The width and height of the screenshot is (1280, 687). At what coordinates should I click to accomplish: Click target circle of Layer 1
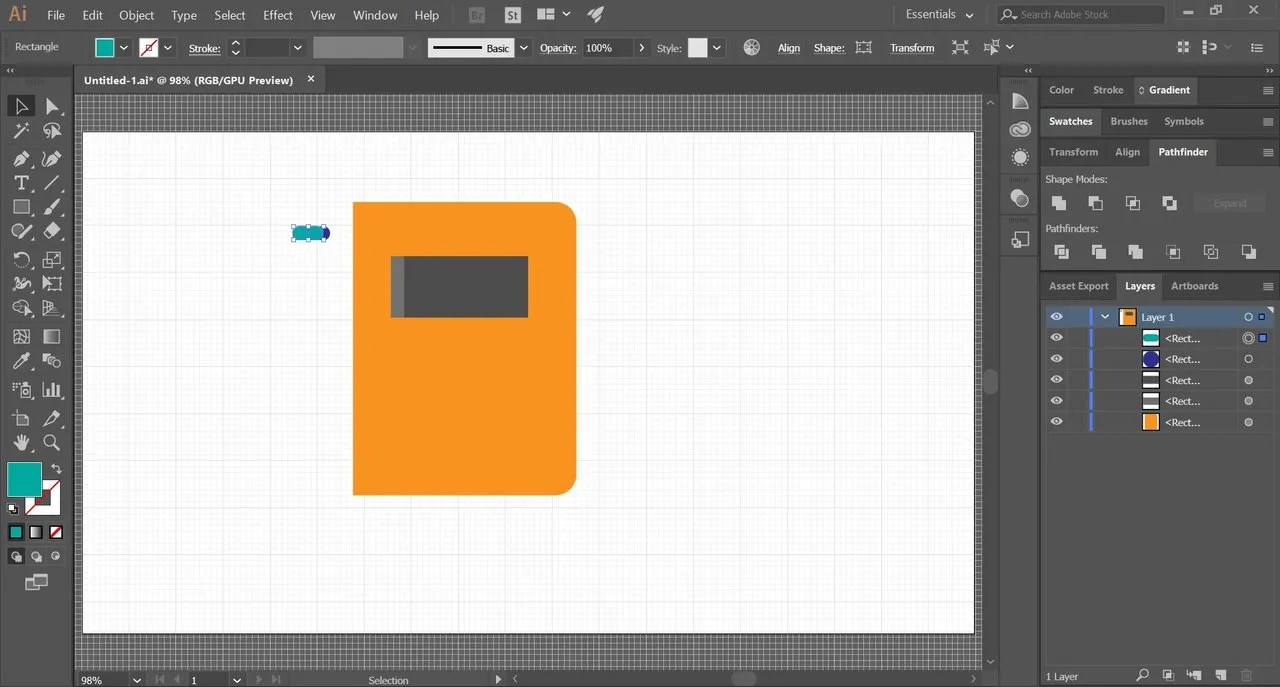(1248, 317)
